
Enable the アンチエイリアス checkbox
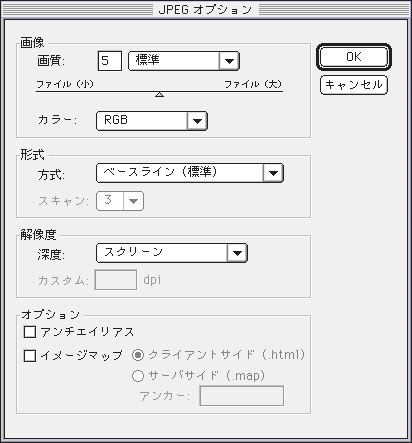30,332
